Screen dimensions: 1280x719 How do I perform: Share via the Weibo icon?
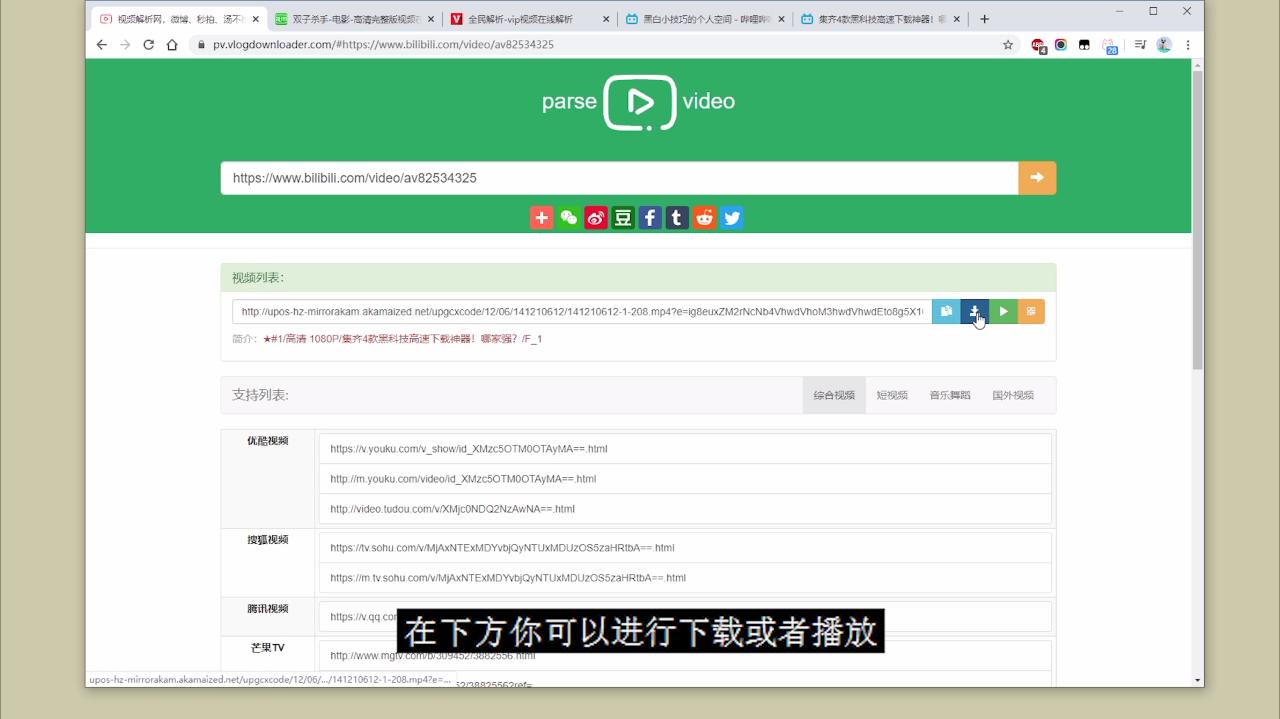tap(596, 218)
